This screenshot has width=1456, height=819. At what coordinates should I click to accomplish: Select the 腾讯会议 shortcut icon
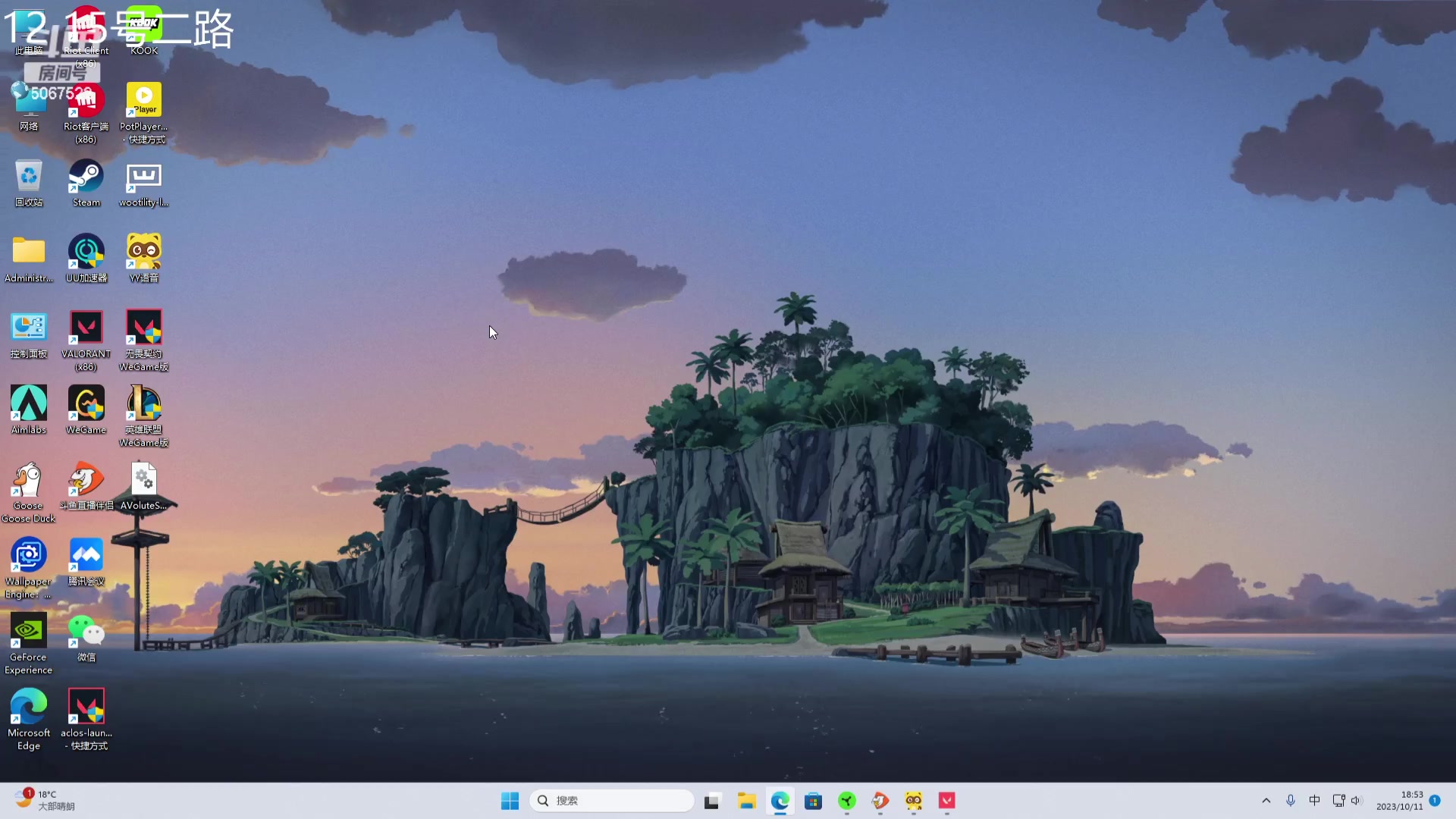point(86,561)
